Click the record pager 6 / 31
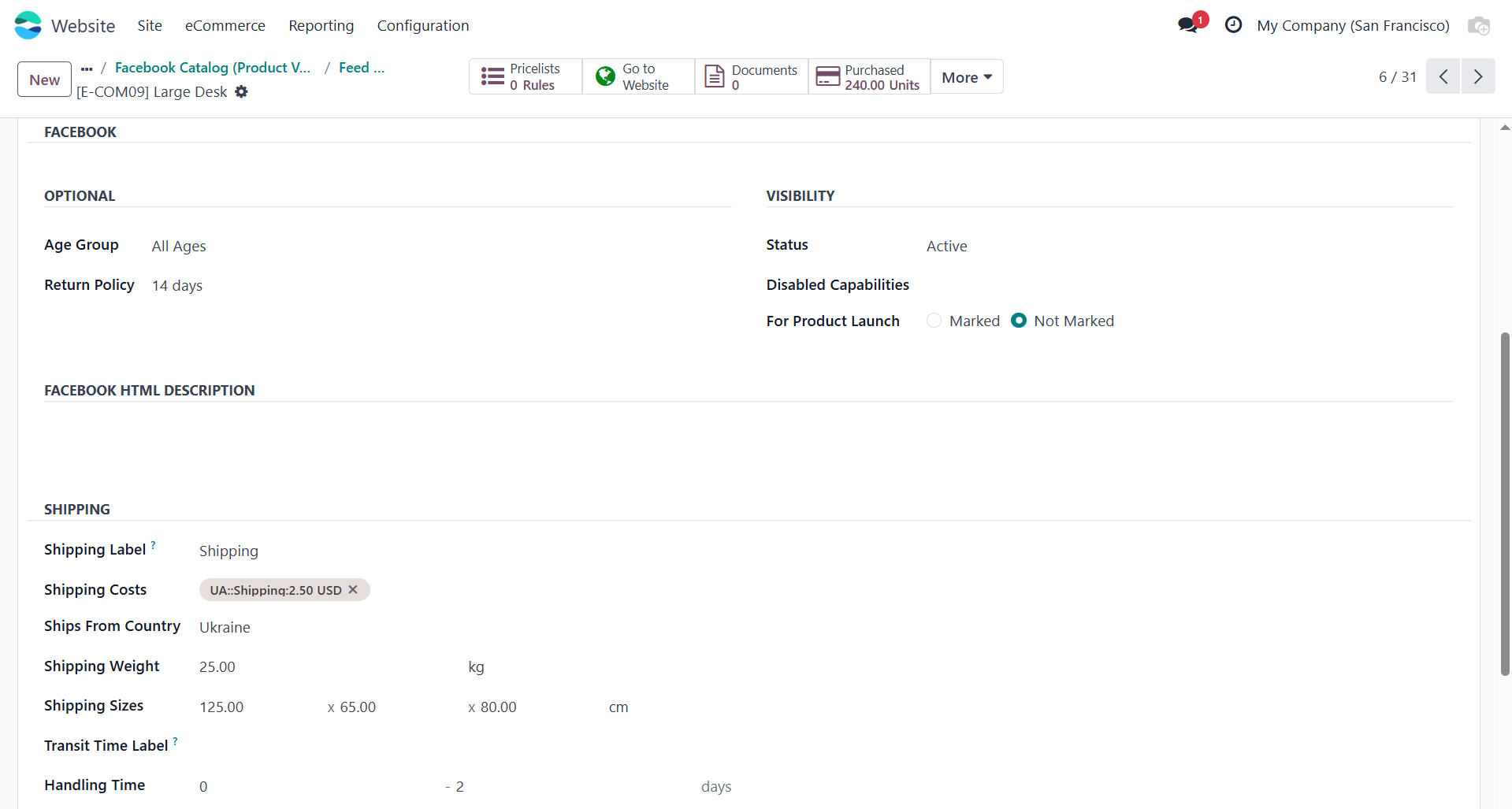1512x809 pixels. pyautogui.click(x=1398, y=76)
